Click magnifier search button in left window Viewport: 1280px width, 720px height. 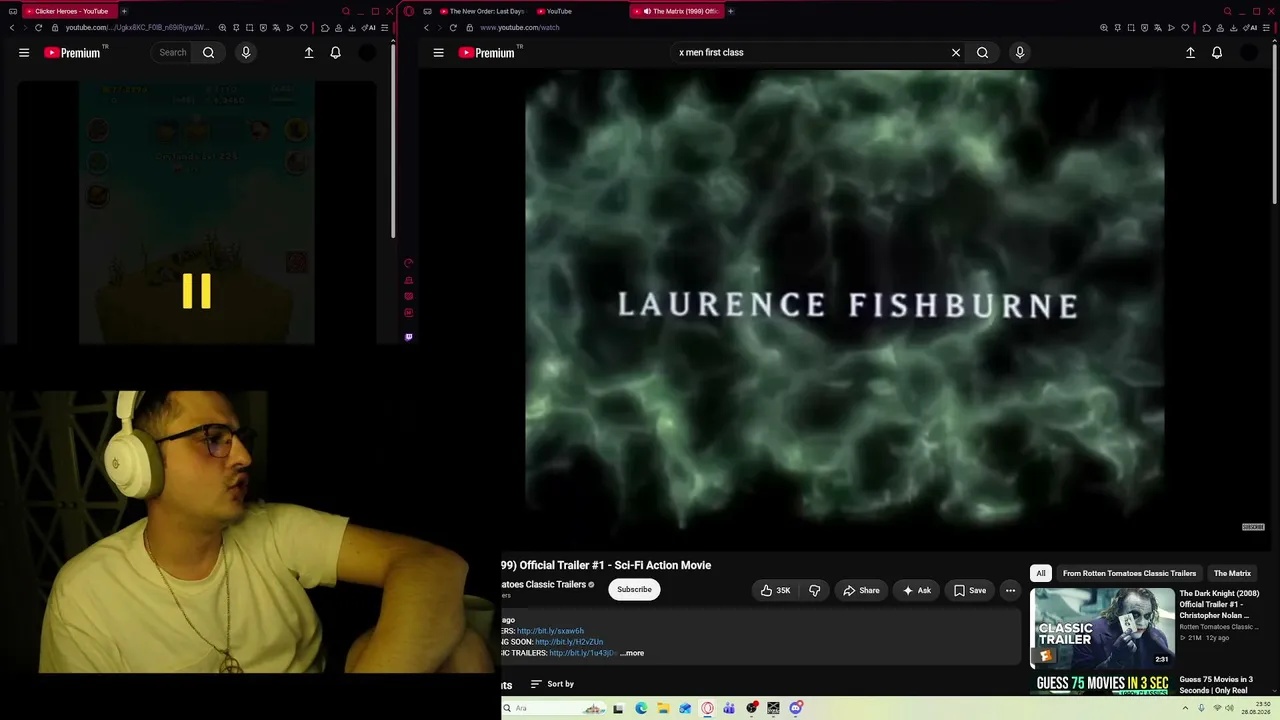coord(208,53)
